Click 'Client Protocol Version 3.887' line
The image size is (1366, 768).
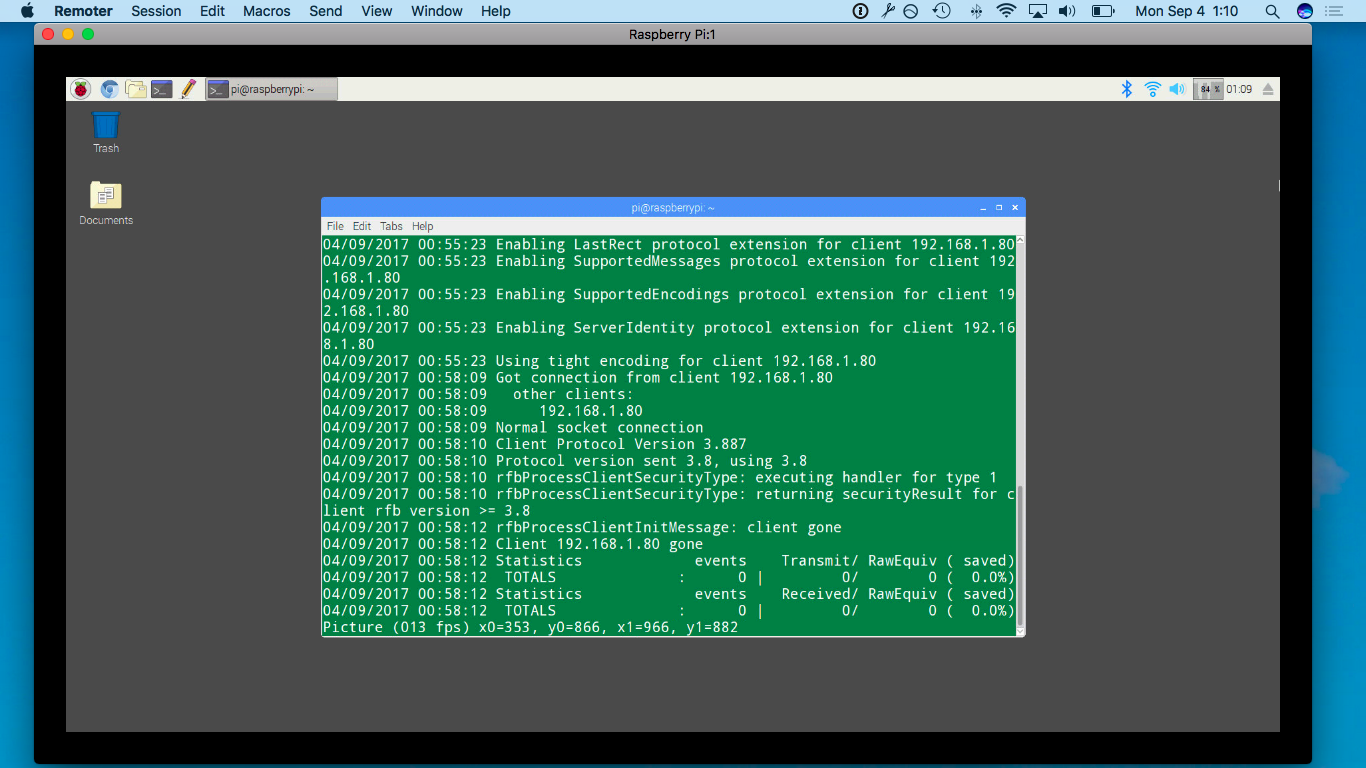pyautogui.click(x=535, y=444)
